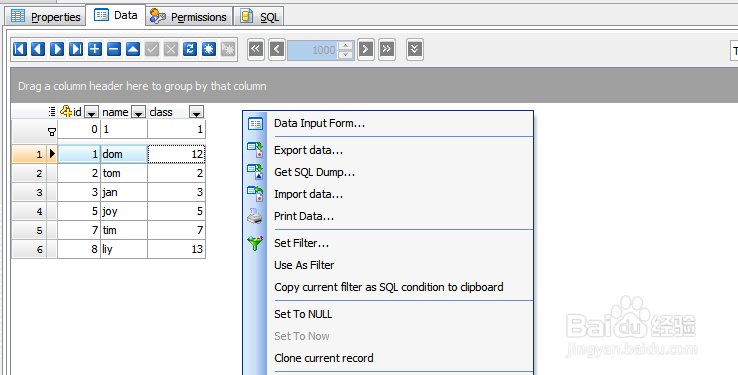Click the Get SQL Dump icon
Viewport: 738px width, 375px height.
(x=255, y=172)
